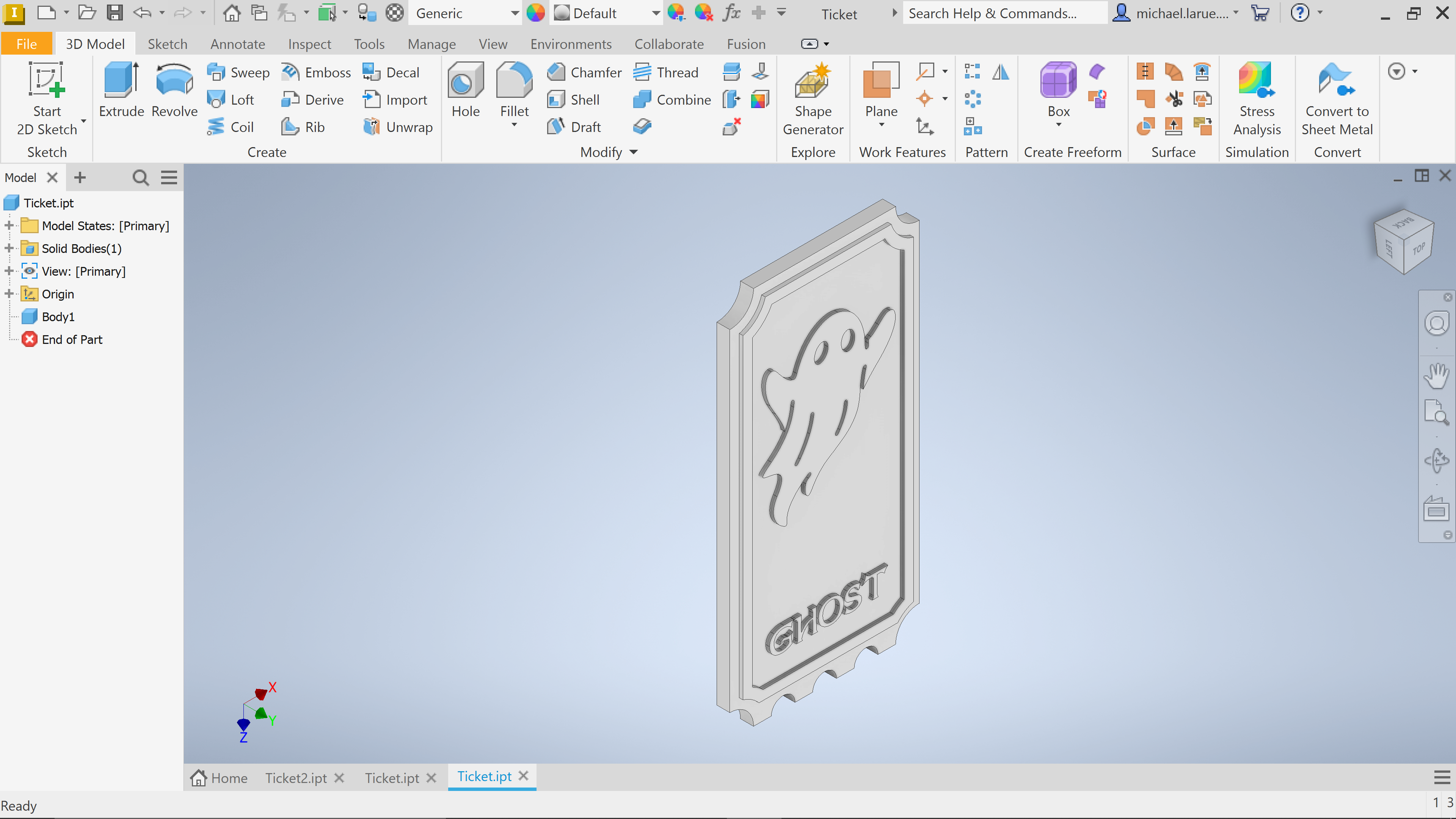The height and width of the screenshot is (819, 1456).
Task: Open the Manage ribbon tab
Action: tap(432, 44)
